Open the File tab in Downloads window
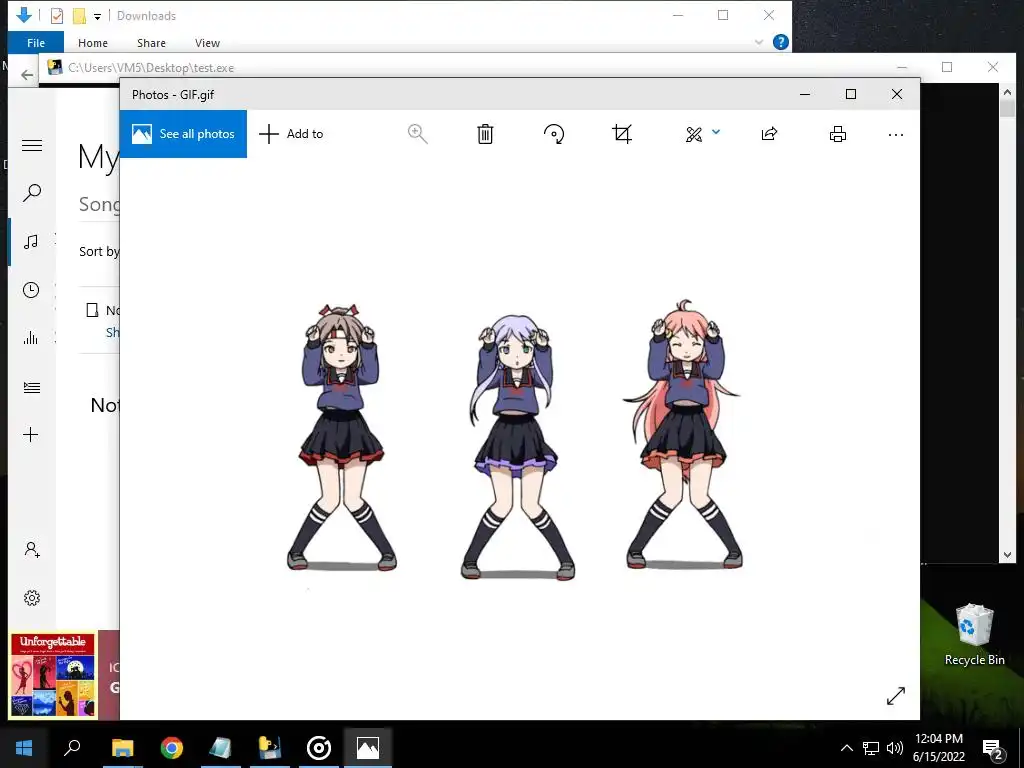The height and width of the screenshot is (768, 1024). tap(36, 43)
